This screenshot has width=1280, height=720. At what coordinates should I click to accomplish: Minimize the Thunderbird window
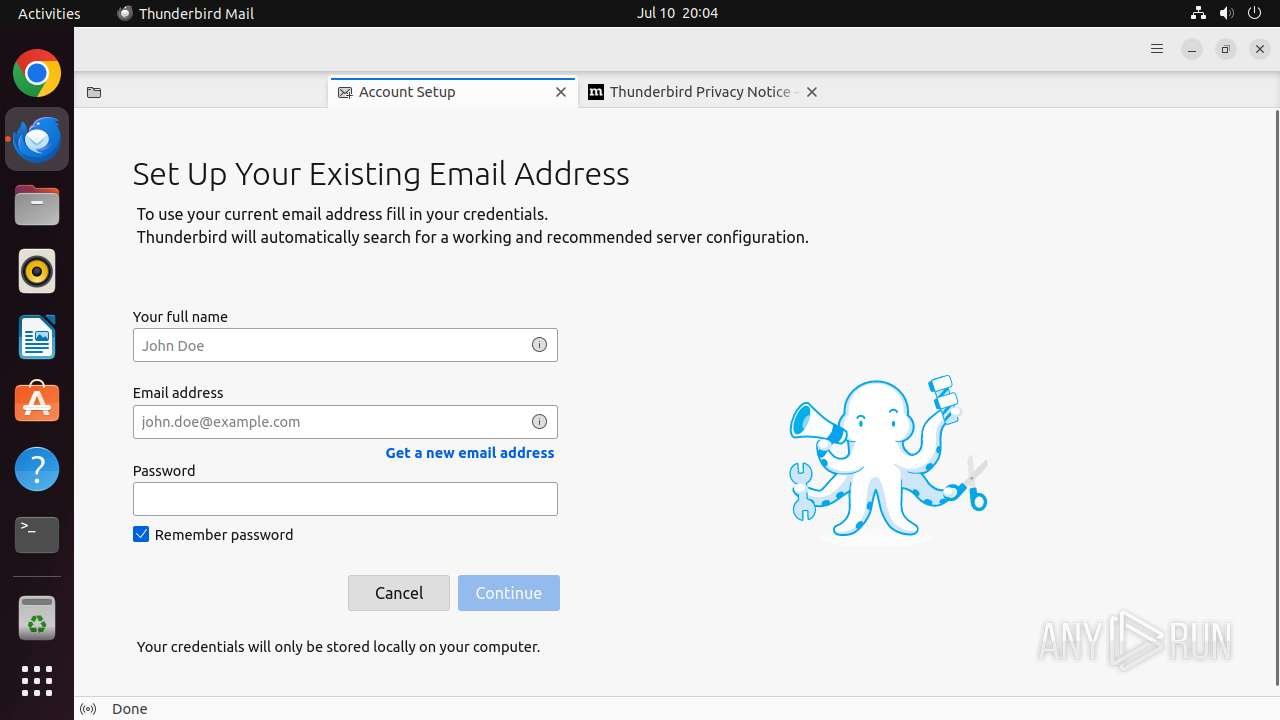coord(1192,49)
